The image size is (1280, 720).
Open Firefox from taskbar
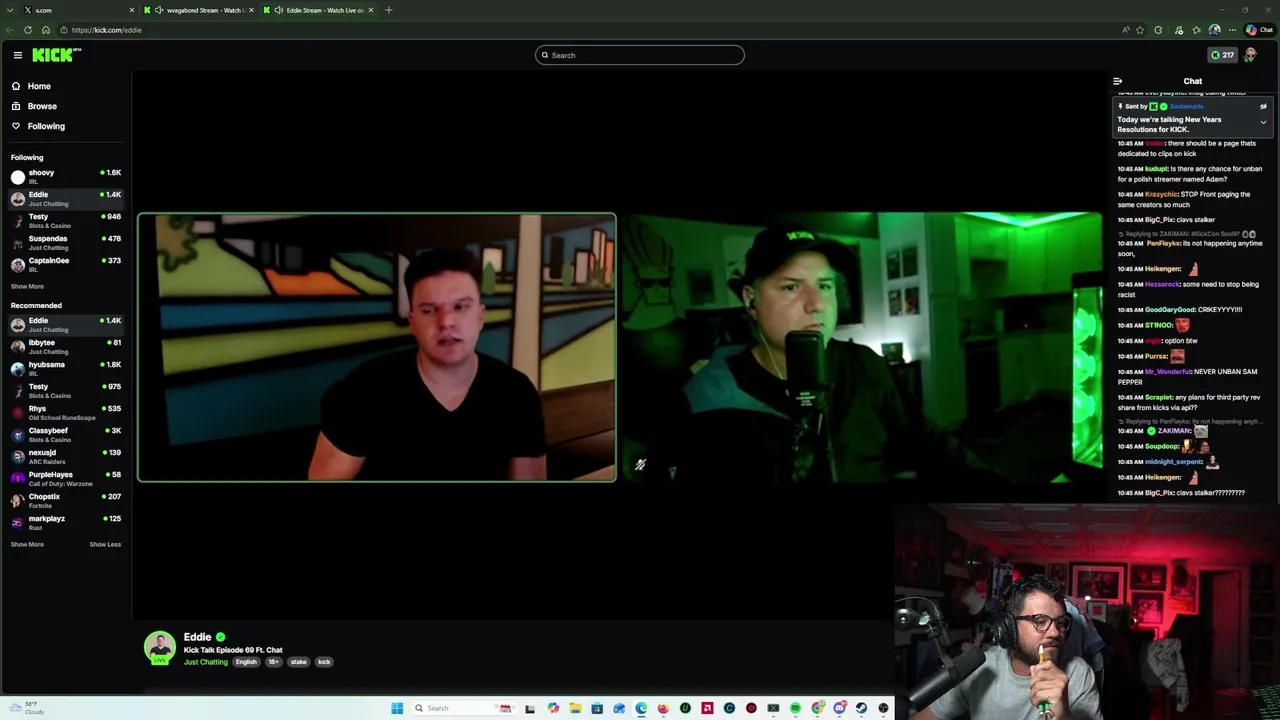pyautogui.click(x=663, y=708)
